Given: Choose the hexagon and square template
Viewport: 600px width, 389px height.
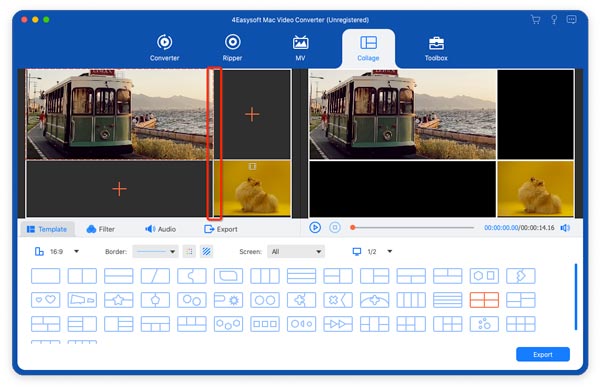Looking at the screenshot, I should pyautogui.click(x=484, y=275).
